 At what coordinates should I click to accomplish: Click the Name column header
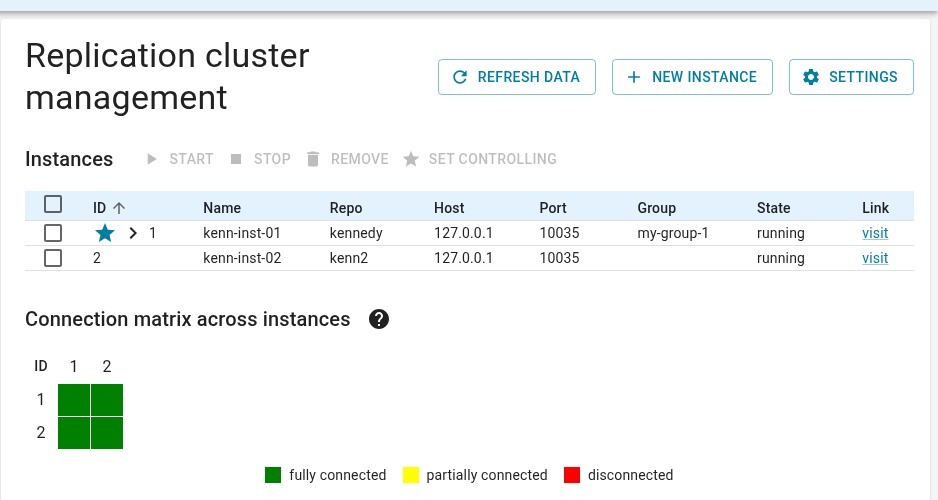(x=222, y=208)
